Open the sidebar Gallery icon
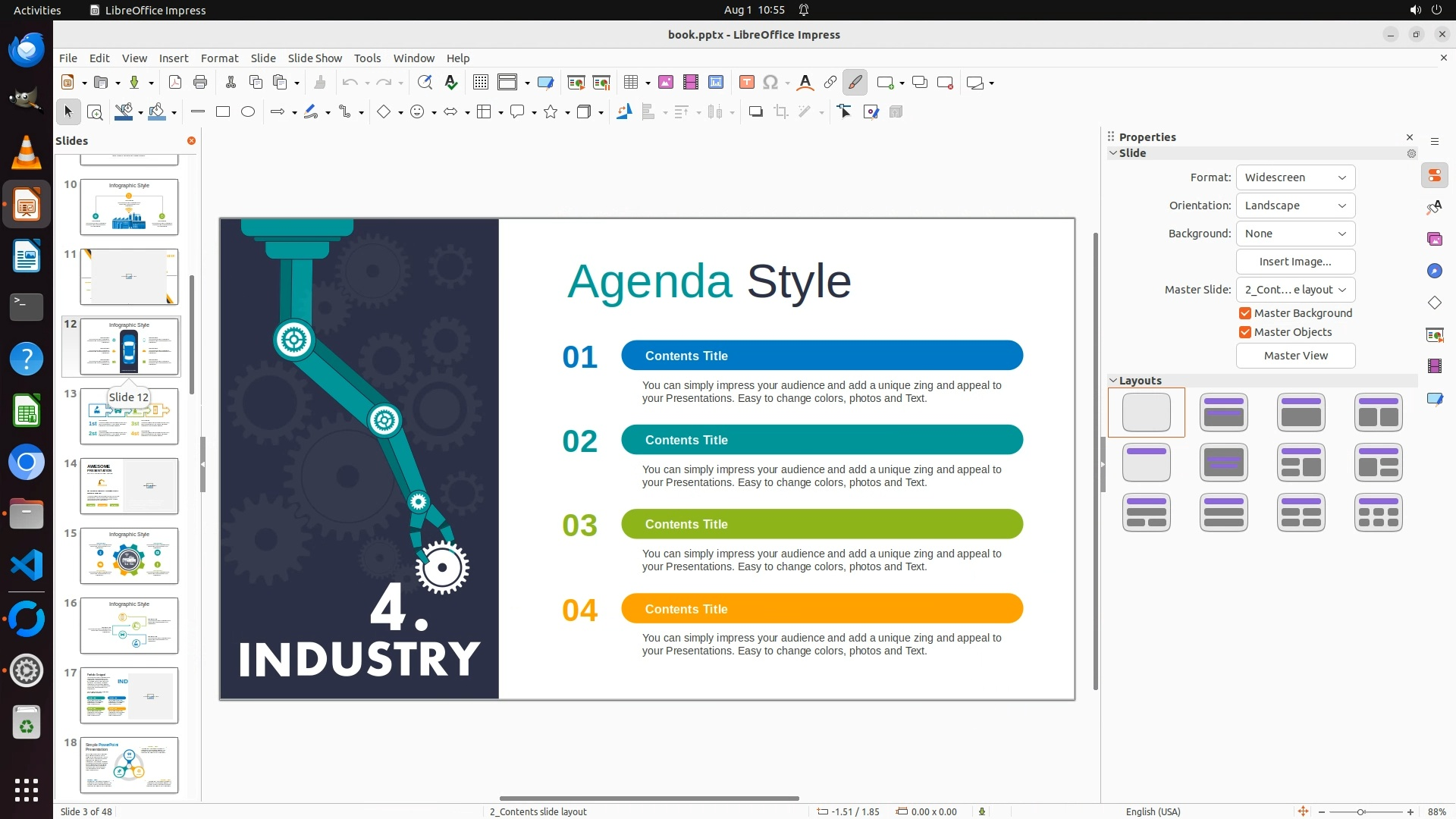 click(x=1434, y=239)
